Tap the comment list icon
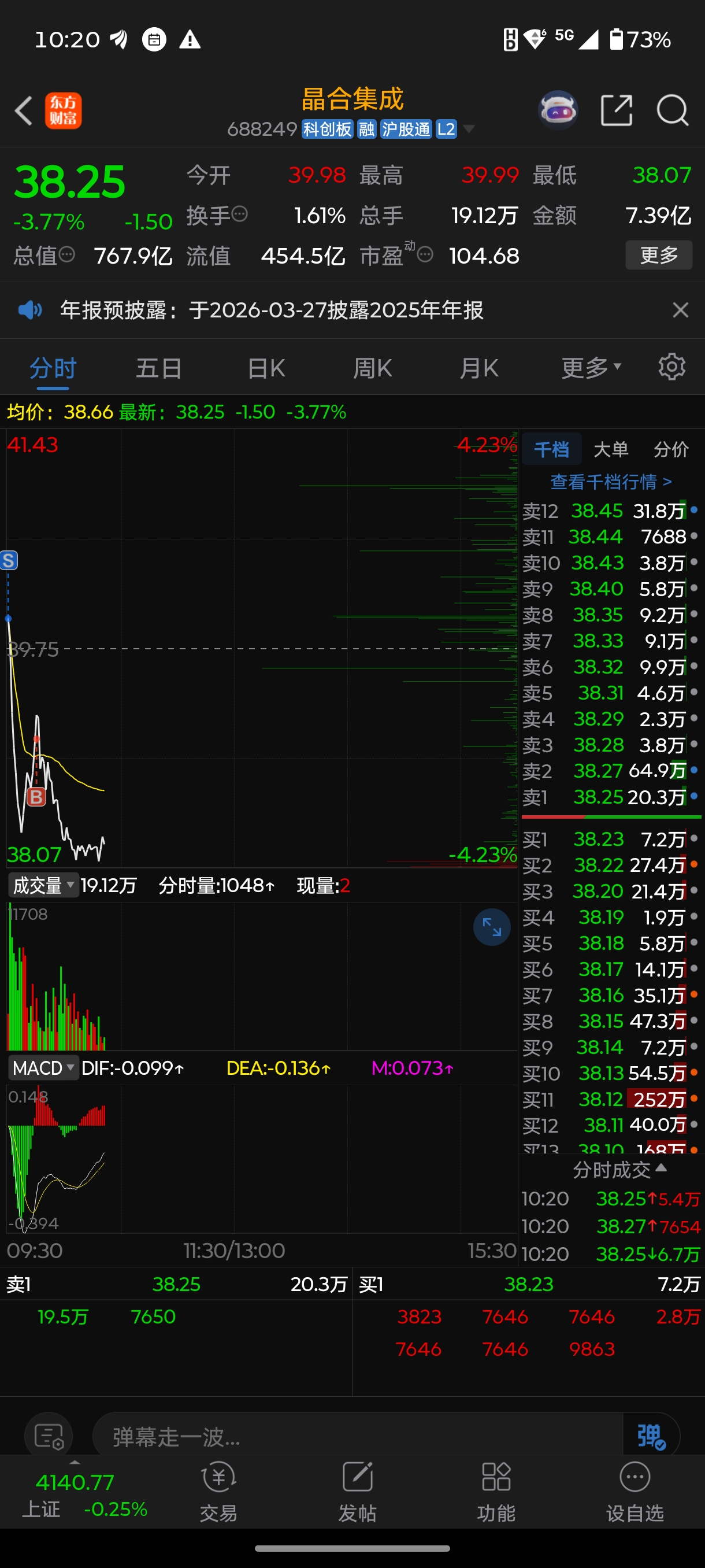This screenshot has width=705, height=1568. click(x=49, y=1437)
